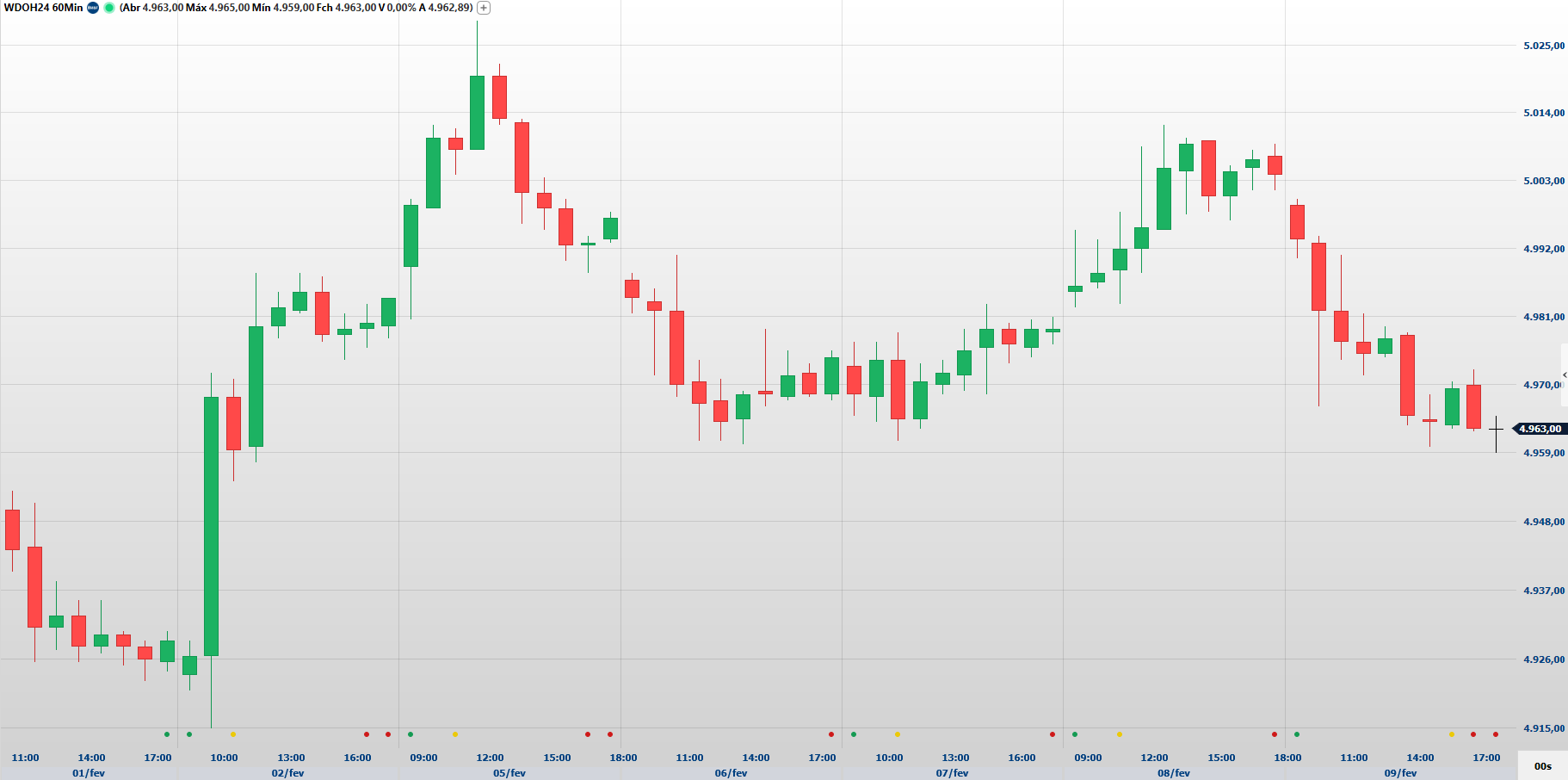Click the green event dot starting 07/fev
1568x780 pixels.
854,734
